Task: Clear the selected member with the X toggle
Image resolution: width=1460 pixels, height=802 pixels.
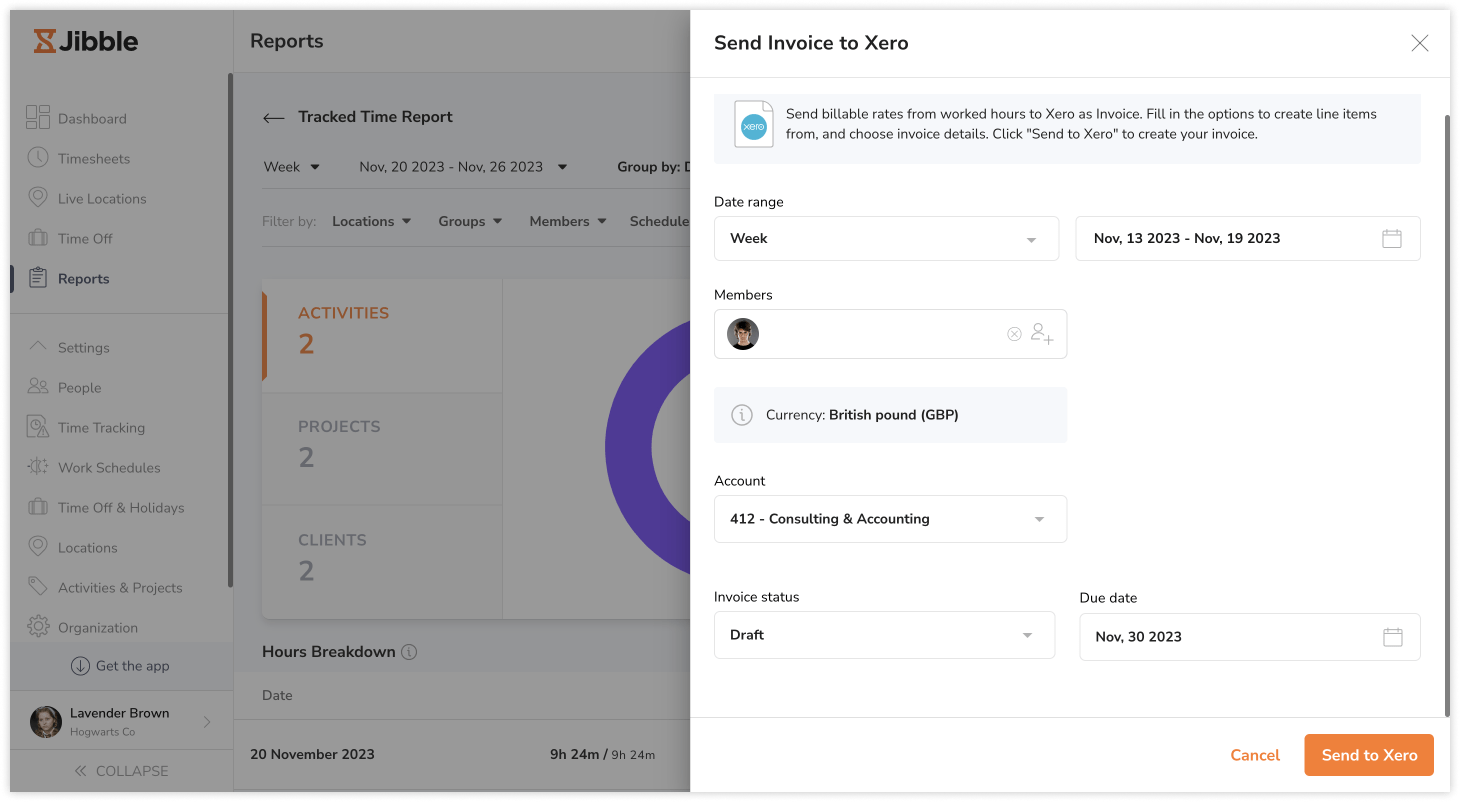Action: [x=1014, y=333]
